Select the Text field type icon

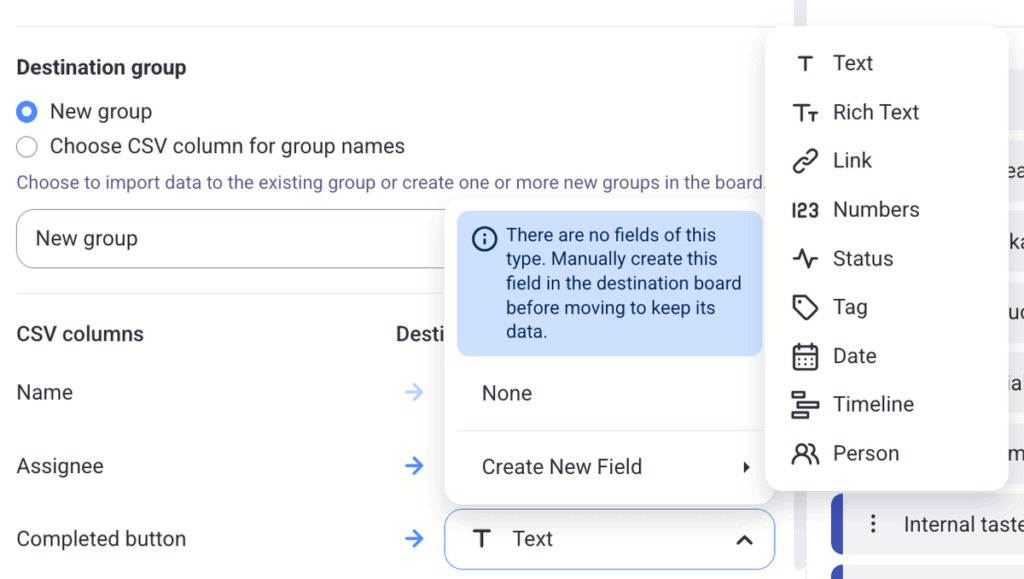805,63
